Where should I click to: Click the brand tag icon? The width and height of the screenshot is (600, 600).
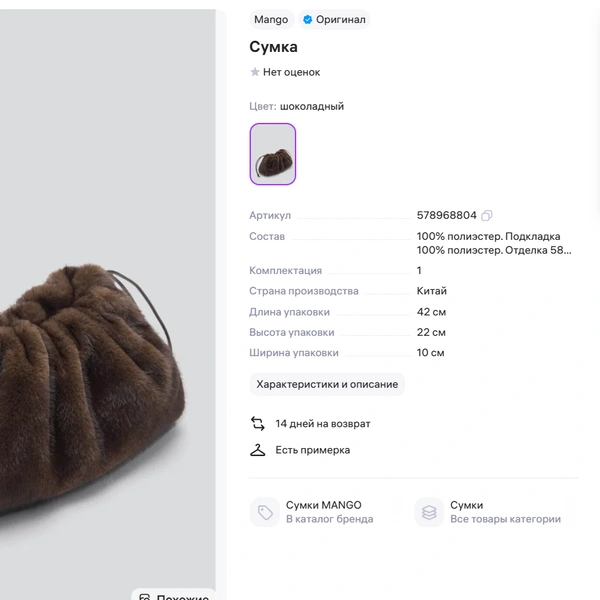point(265,512)
